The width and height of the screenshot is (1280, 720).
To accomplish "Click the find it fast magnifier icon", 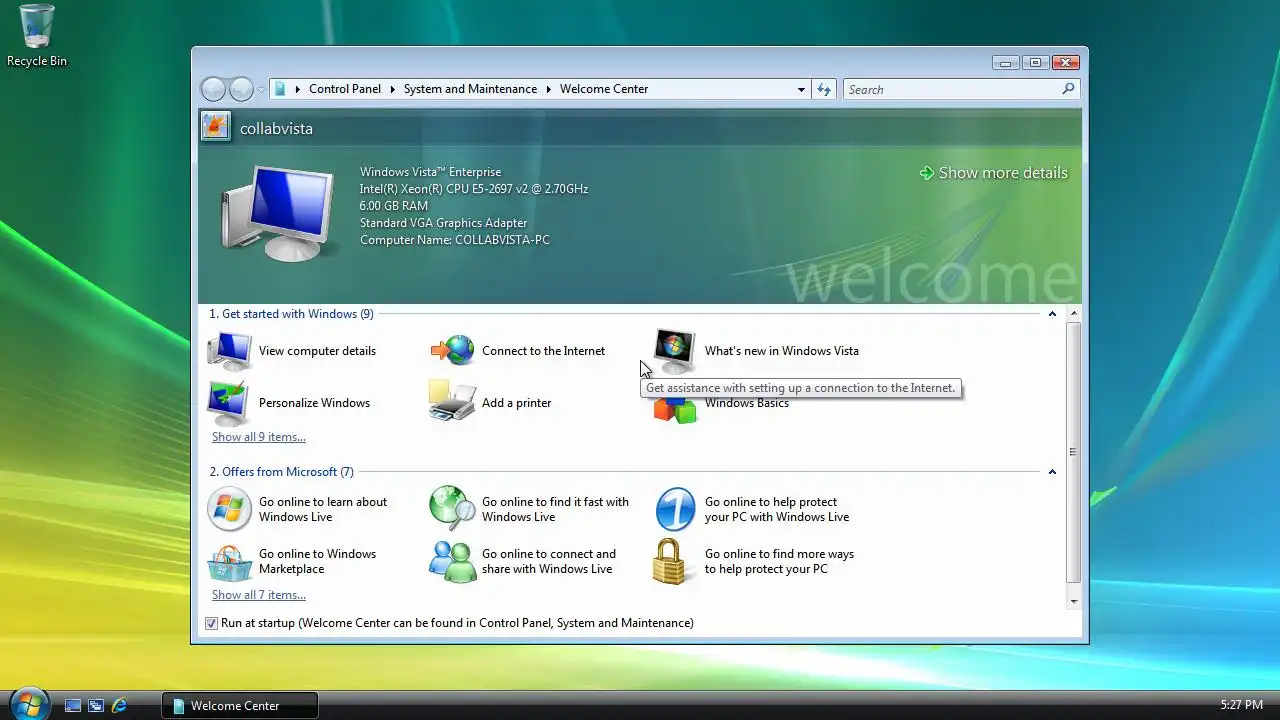I will coord(452,508).
